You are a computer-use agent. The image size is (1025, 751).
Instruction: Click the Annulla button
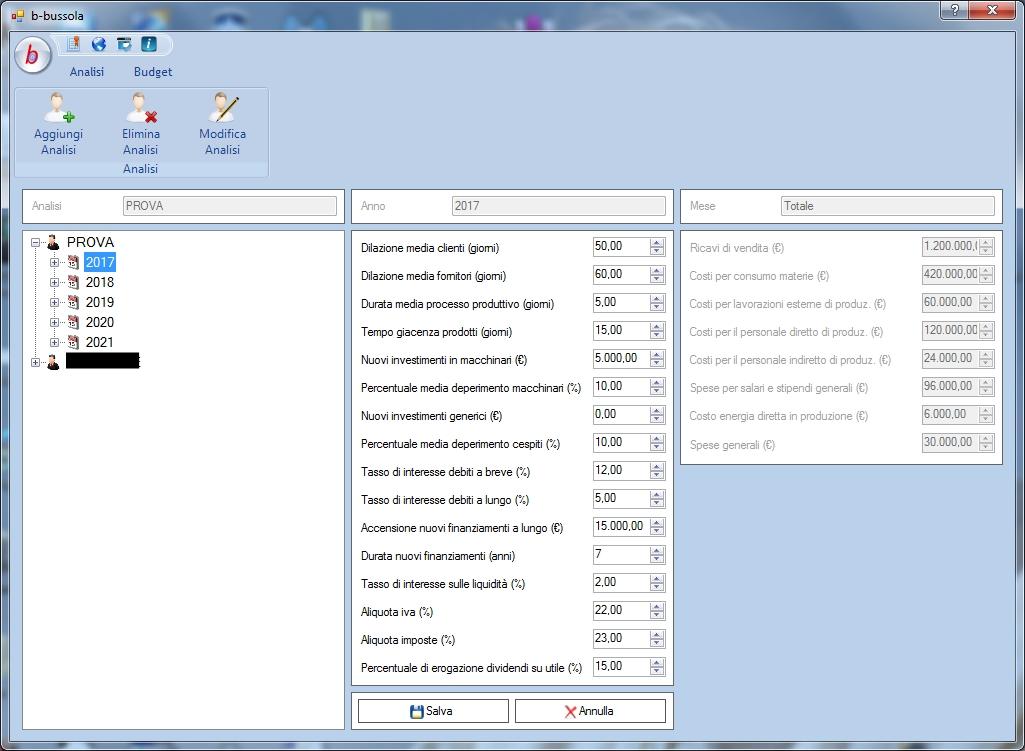(590, 711)
